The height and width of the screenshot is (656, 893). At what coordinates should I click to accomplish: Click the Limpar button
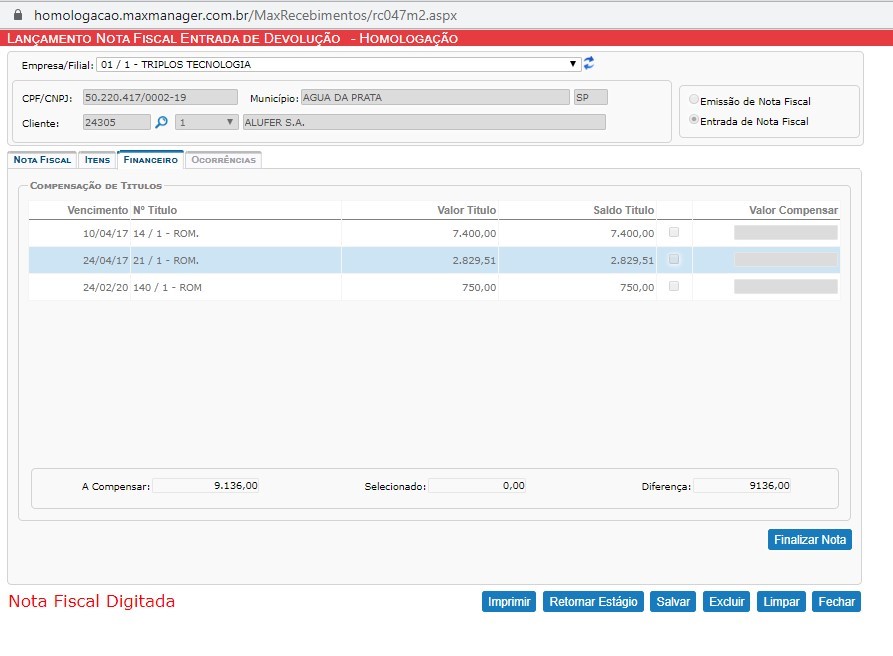[x=781, y=601]
